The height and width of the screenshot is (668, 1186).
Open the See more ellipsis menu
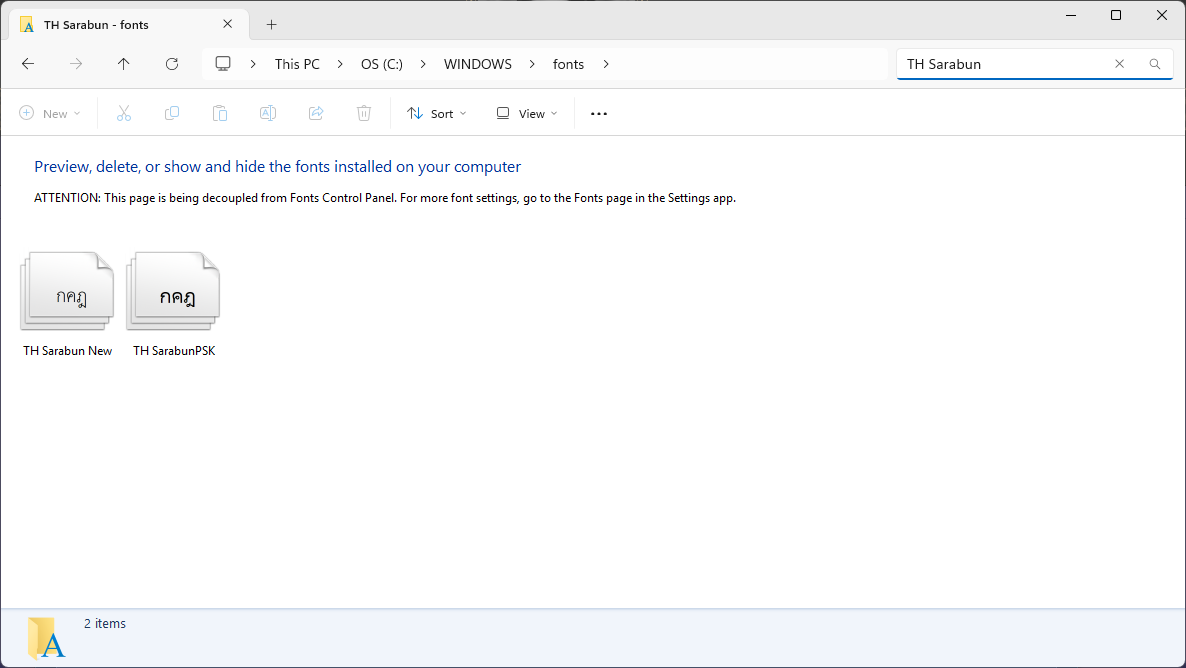pos(599,114)
